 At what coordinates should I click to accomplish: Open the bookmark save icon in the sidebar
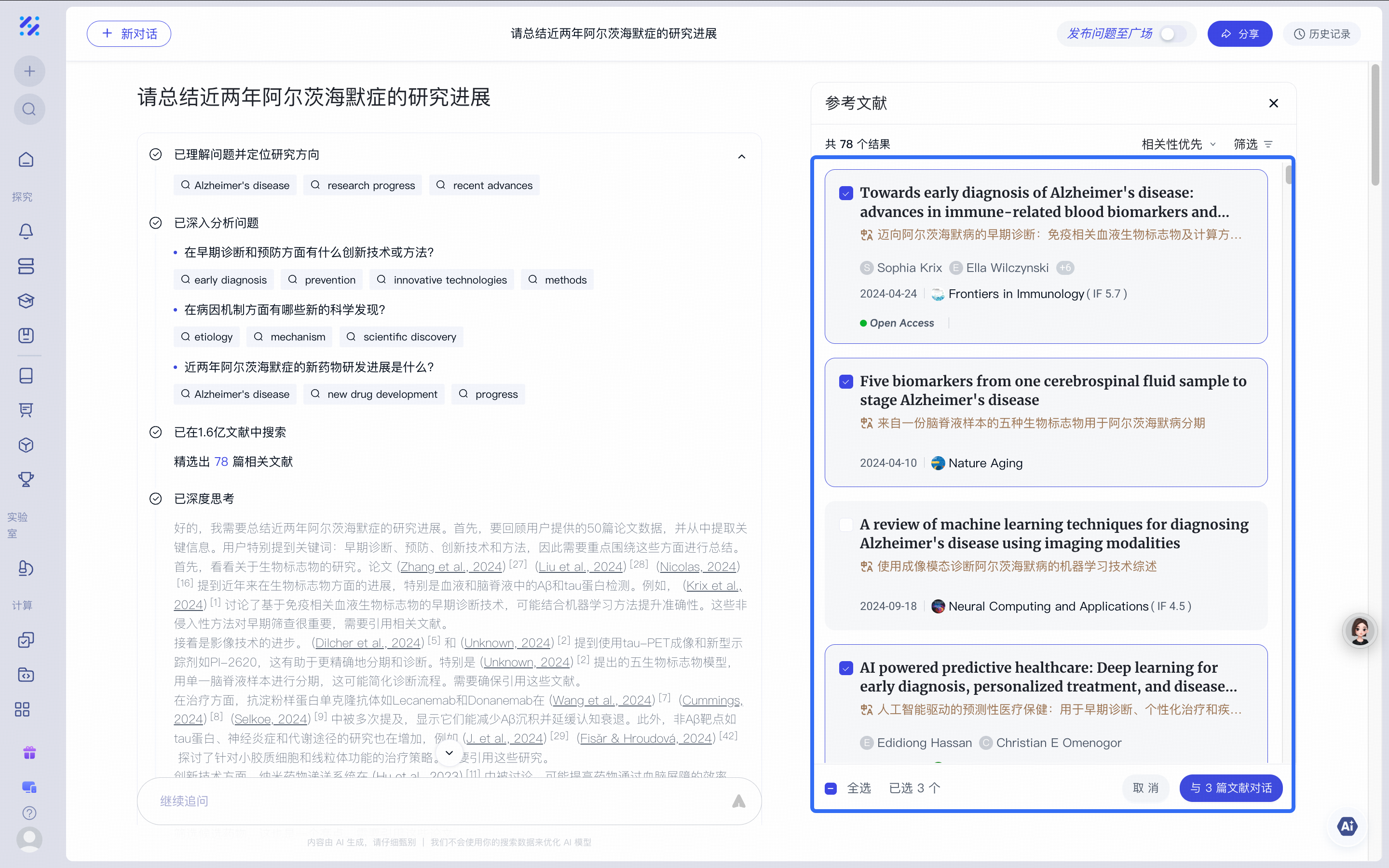26,335
